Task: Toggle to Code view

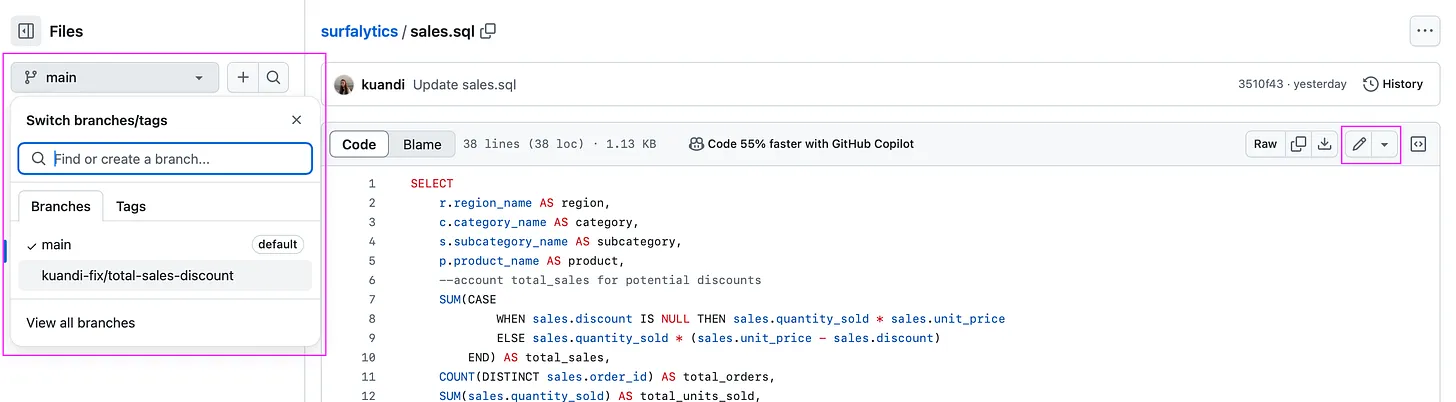Action: [359, 144]
